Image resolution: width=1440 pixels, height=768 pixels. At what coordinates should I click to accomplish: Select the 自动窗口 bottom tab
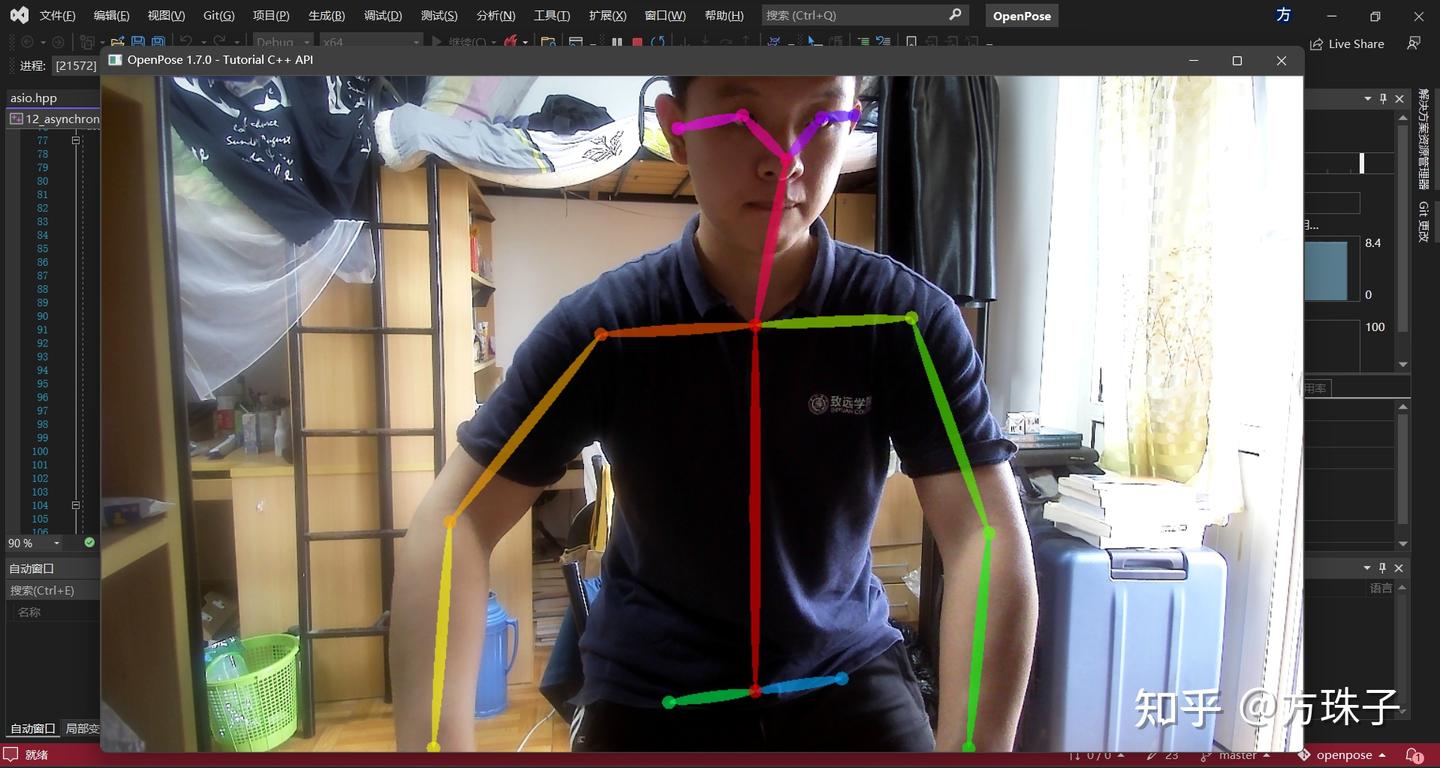(x=32, y=729)
